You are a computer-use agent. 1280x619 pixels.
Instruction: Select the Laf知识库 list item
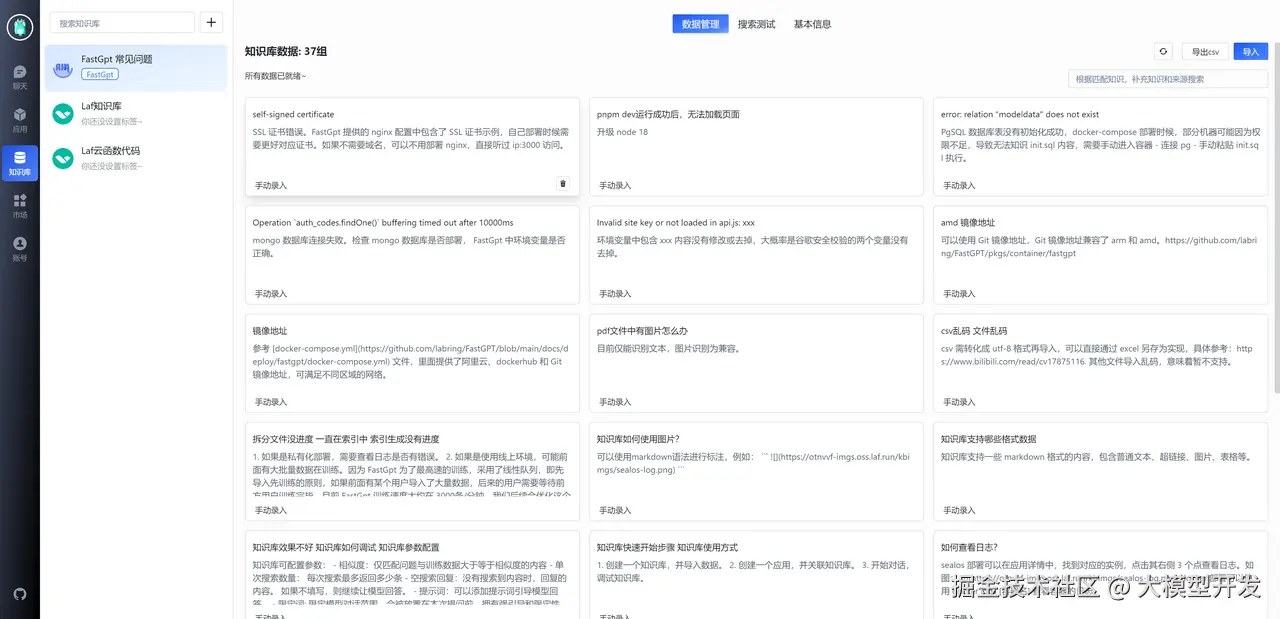[x=136, y=113]
